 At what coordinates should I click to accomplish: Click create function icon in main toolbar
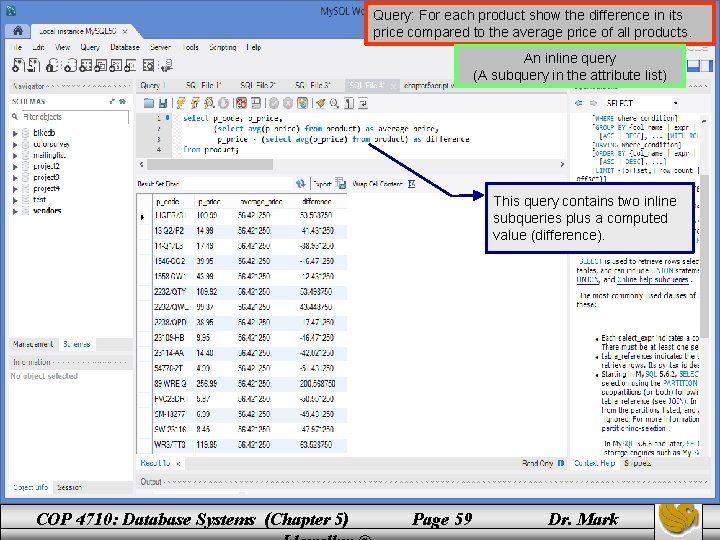click(x=130, y=66)
